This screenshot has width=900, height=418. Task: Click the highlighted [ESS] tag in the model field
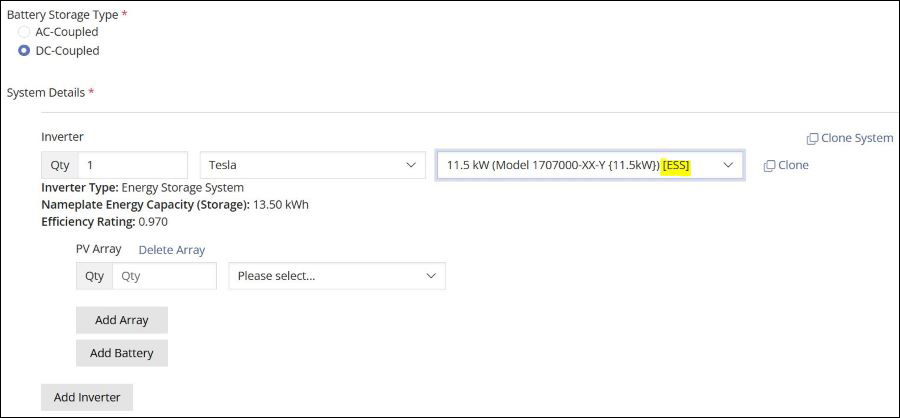pos(676,165)
